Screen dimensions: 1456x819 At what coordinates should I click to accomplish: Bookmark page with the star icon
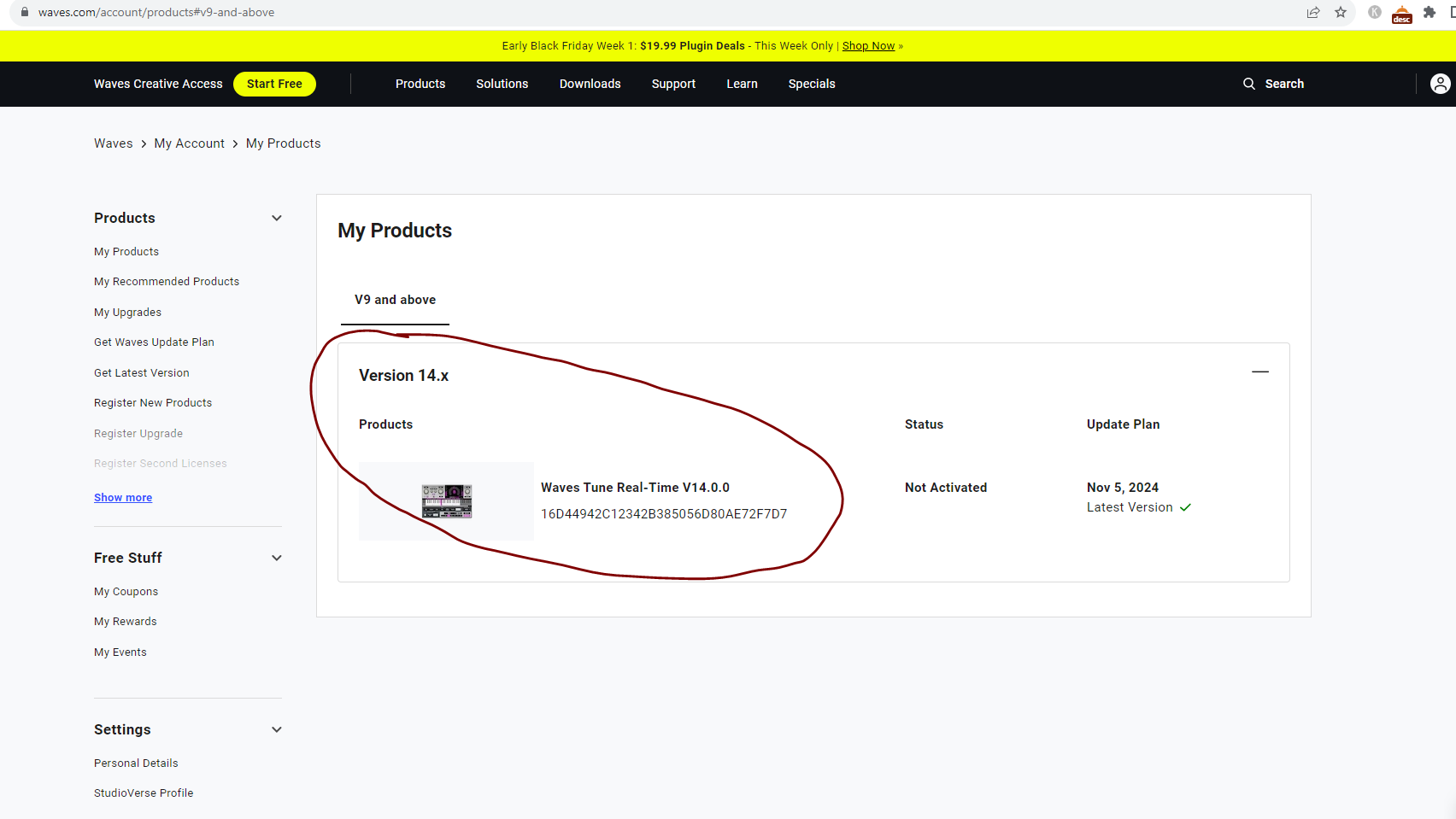(1341, 12)
